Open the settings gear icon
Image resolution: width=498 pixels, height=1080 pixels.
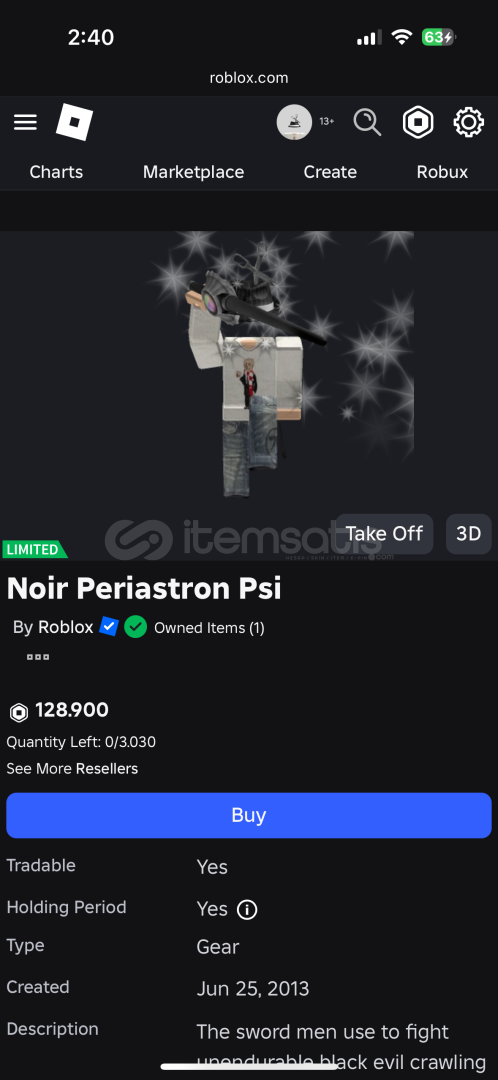[468, 123]
